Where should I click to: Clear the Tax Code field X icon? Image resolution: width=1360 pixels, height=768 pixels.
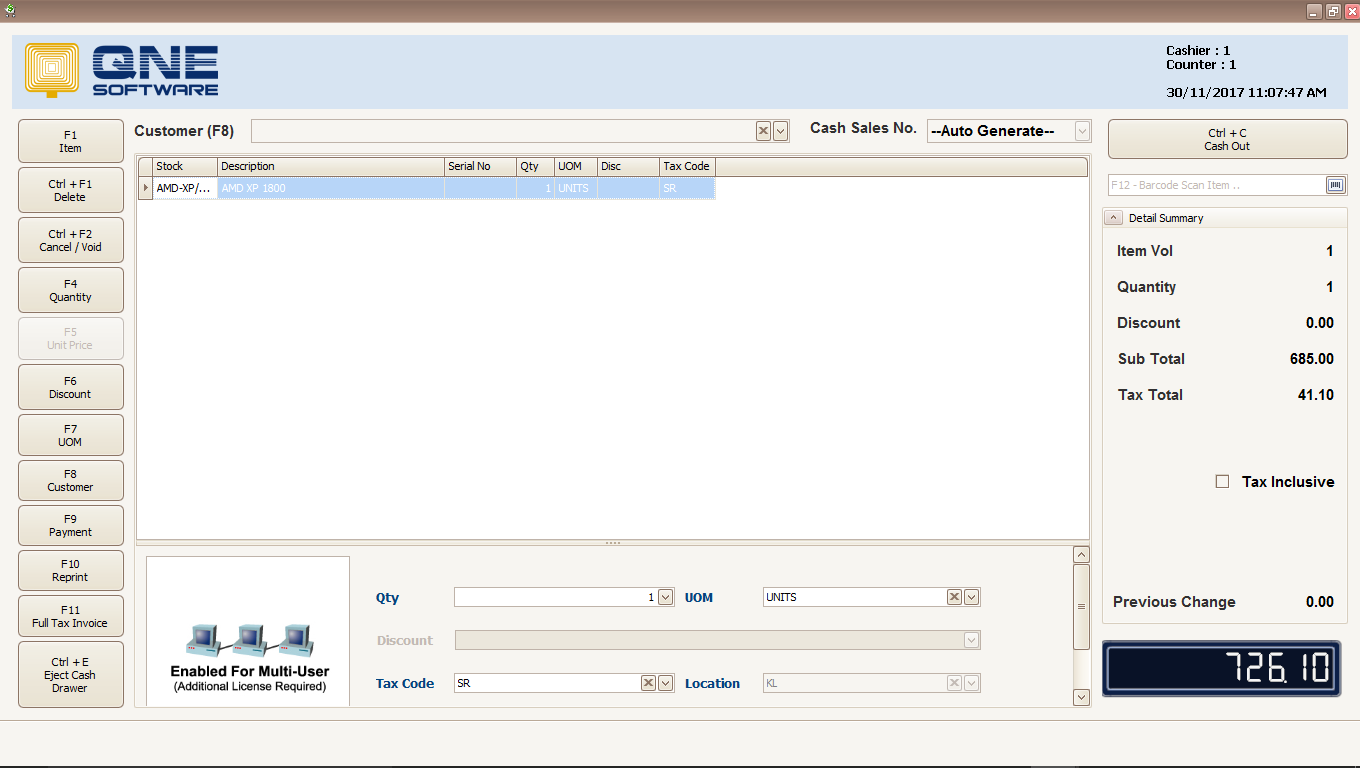648,683
